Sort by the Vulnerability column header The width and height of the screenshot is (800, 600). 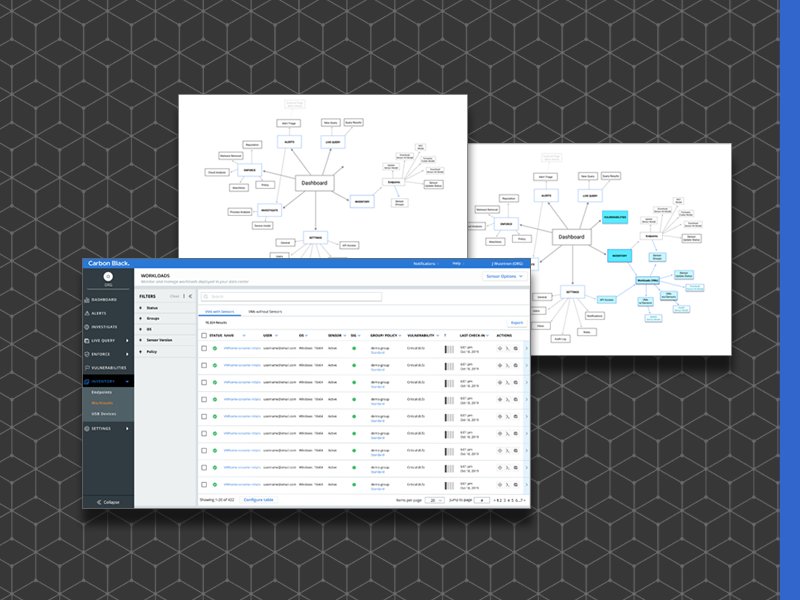click(x=423, y=335)
